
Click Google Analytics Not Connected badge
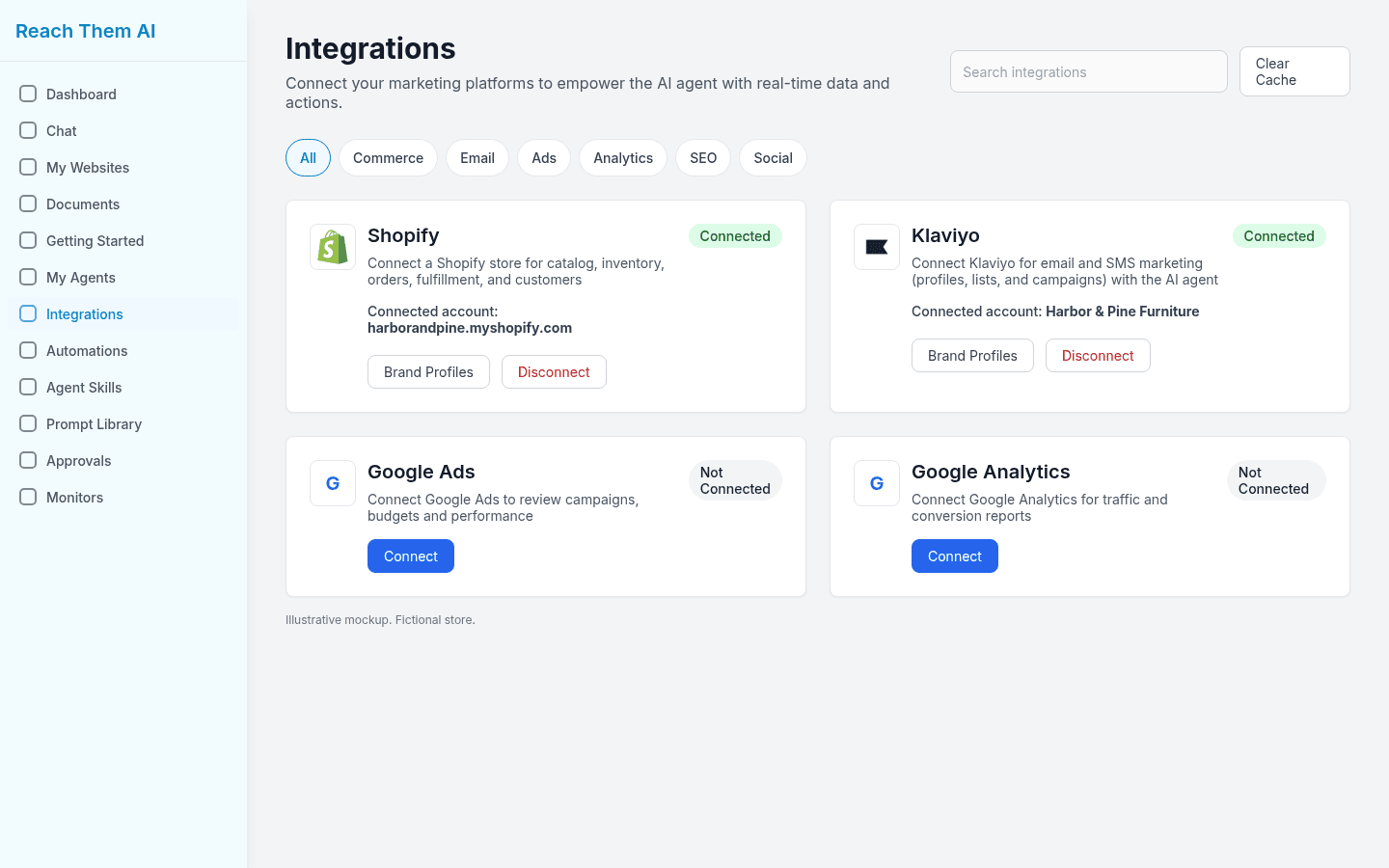pyautogui.click(x=1276, y=480)
